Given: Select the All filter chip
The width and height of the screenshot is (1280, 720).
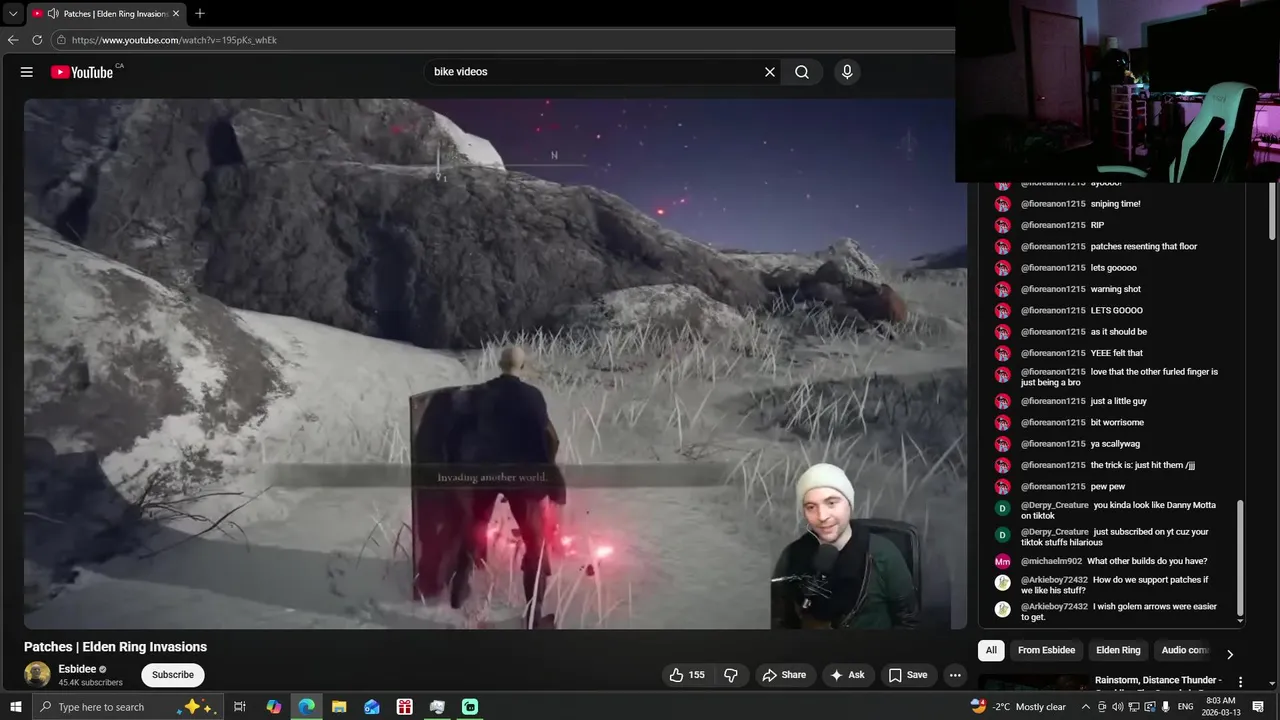Looking at the screenshot, I should point(991,650).
